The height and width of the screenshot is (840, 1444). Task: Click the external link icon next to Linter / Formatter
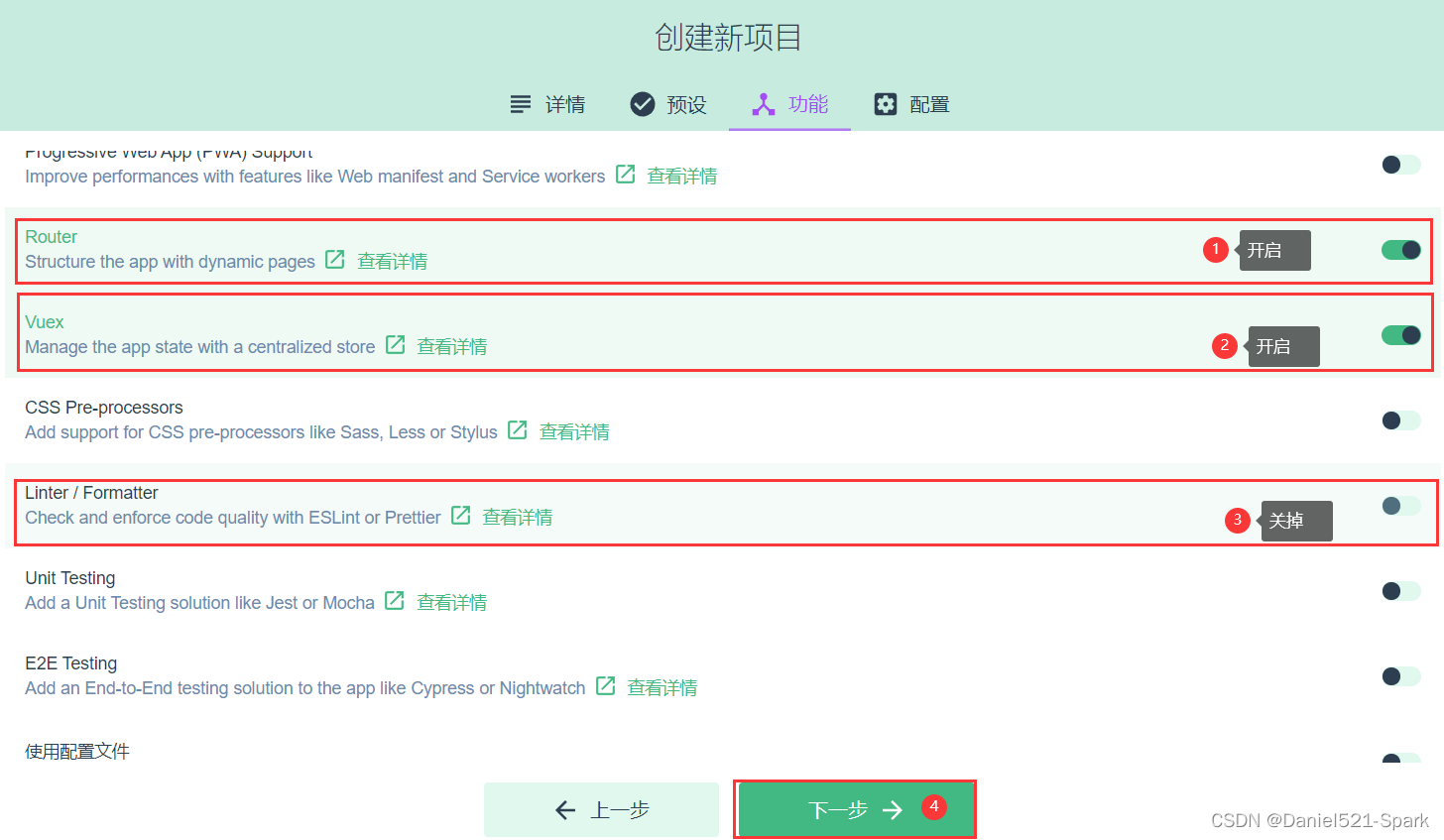[x=460, y=516]
